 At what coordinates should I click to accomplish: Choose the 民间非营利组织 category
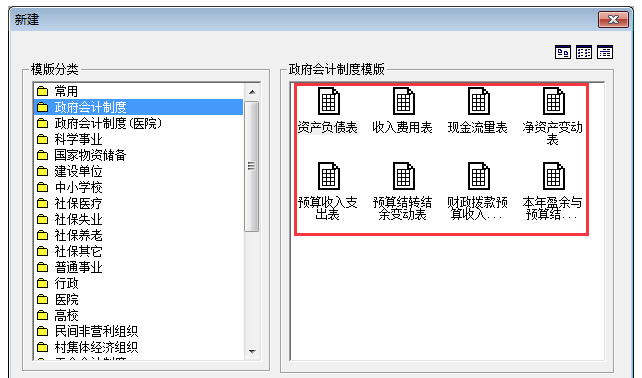click(138, 331)
